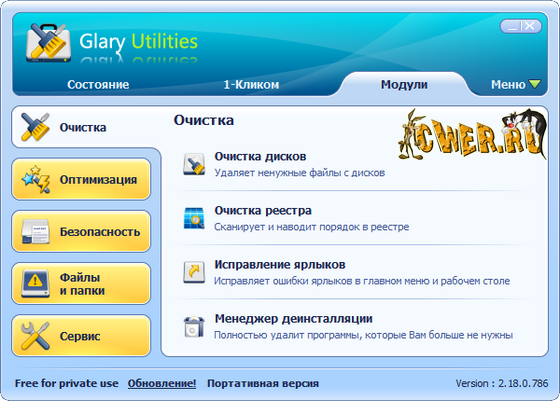Open the Меню dropdown

click(x=515, y=85)
